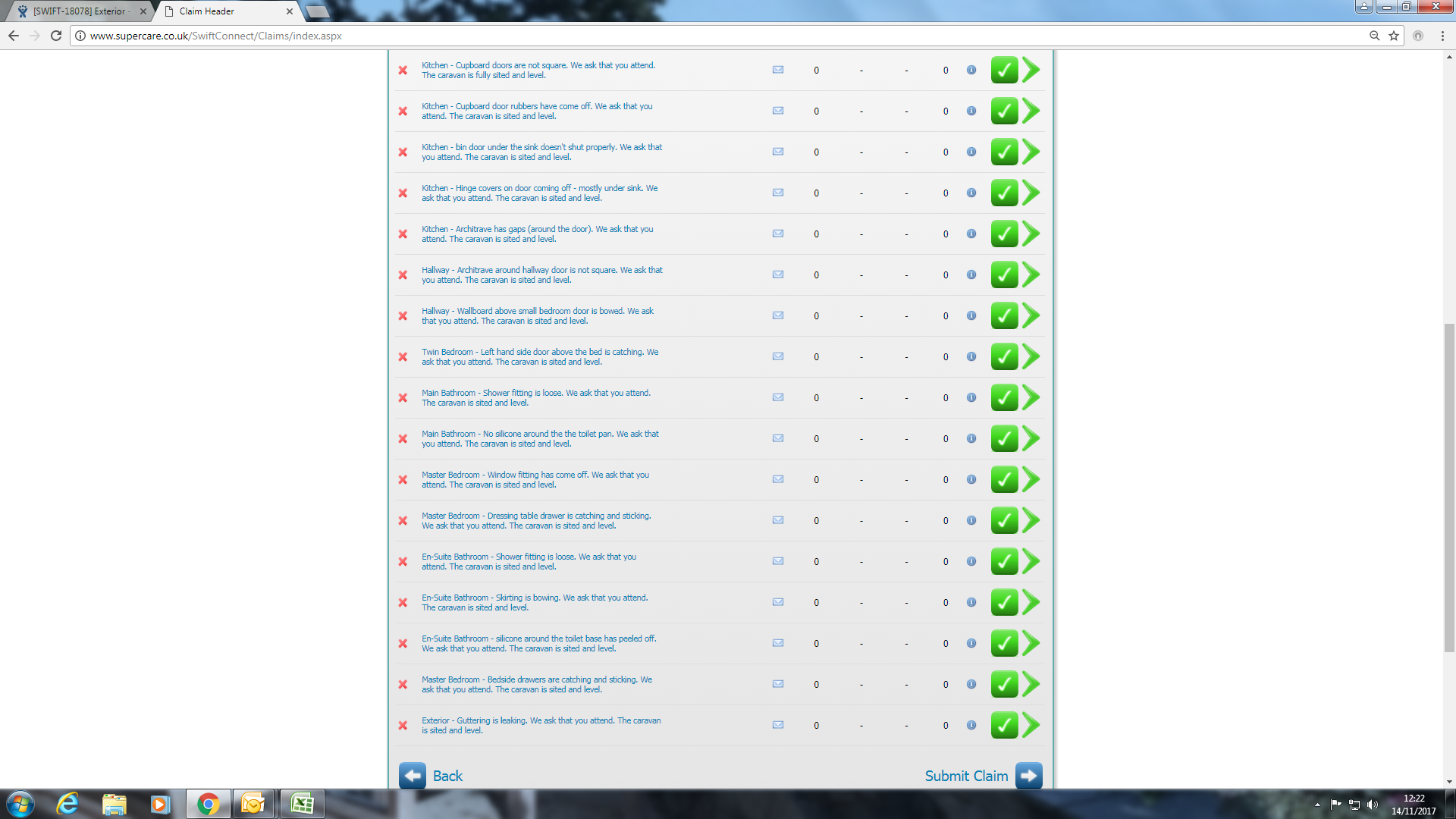This screenshot has height=819, width=1456.
Task: Tick green check for Bedside drawers catching row
Action: tap(1004, 684)
